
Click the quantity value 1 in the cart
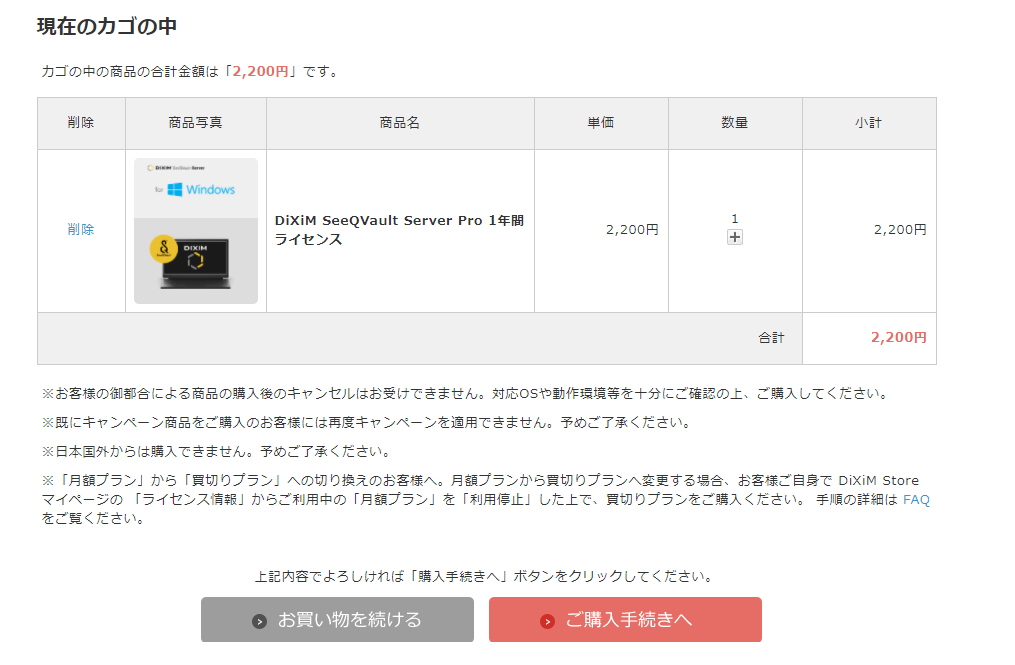click(x=735, y=218)
